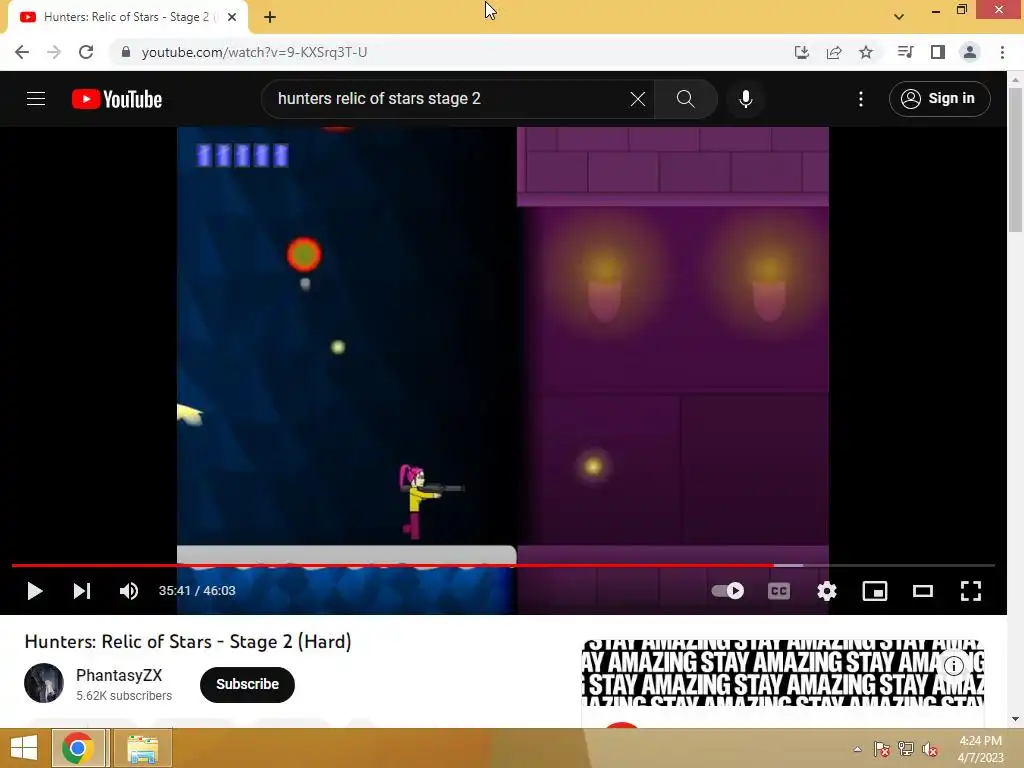Viewport: 1024px width, 768px height.
Task: Play the paused video
Action: (x=35, y=591)
